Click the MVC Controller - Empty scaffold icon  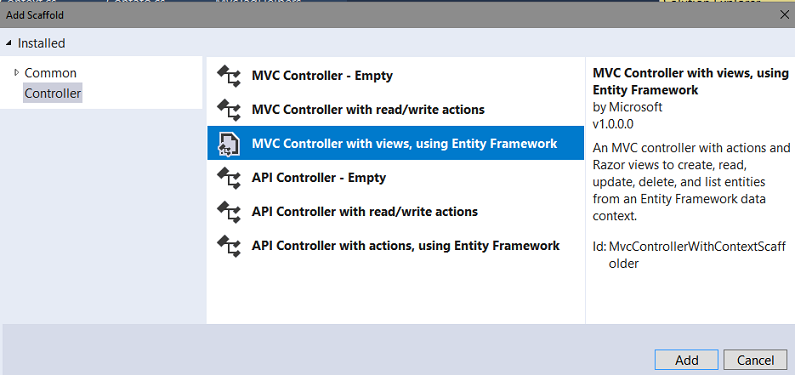click(x=229, y=76)
